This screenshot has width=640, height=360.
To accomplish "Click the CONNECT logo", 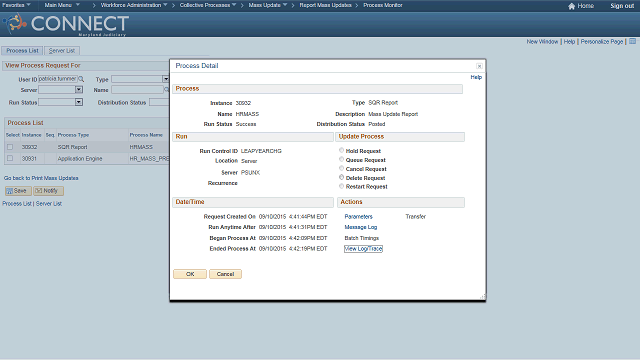I will (66, 24).
